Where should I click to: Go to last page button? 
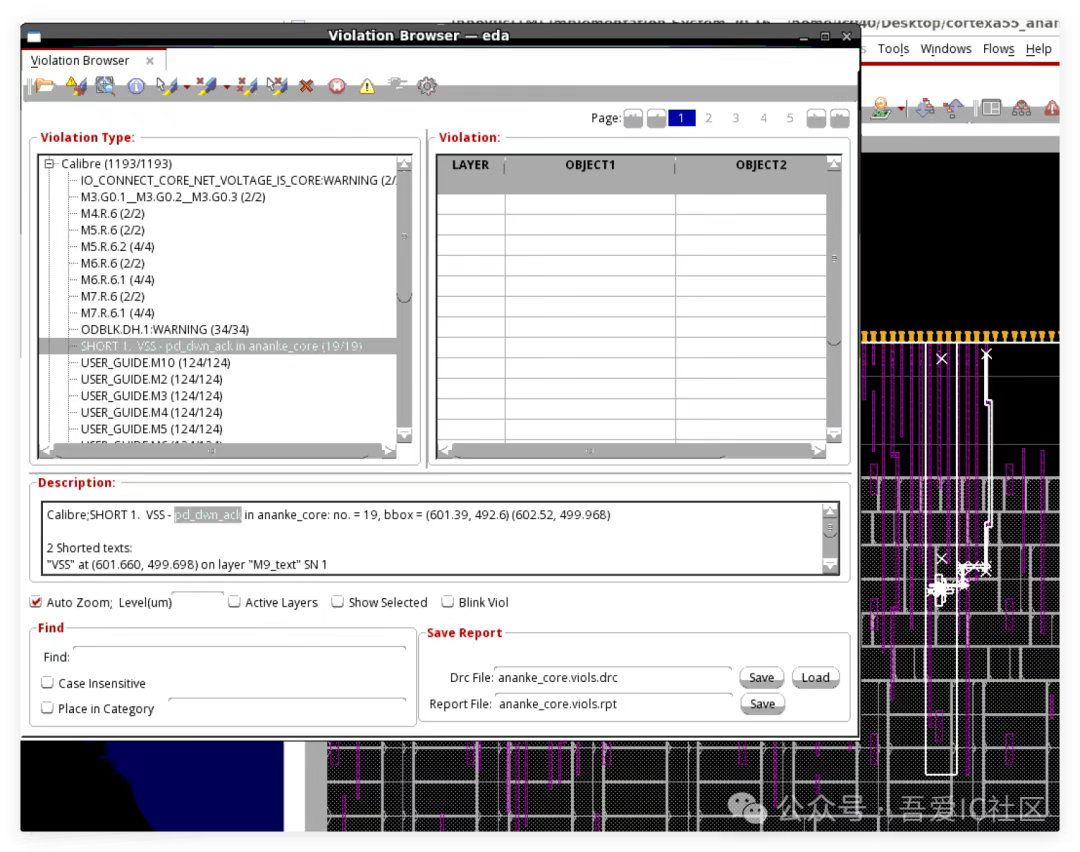(x=840, y=118)
